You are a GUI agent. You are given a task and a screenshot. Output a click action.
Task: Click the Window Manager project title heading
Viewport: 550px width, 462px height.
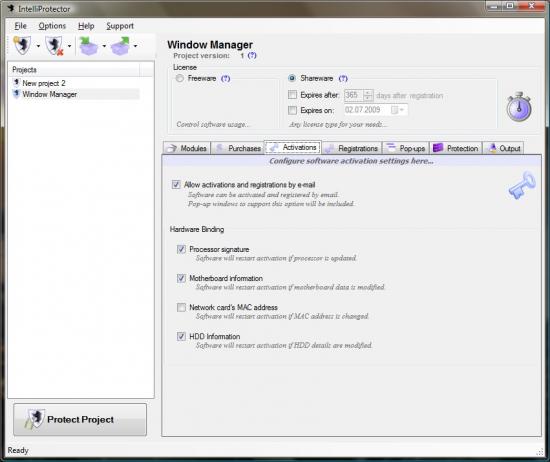coord(210,45)
